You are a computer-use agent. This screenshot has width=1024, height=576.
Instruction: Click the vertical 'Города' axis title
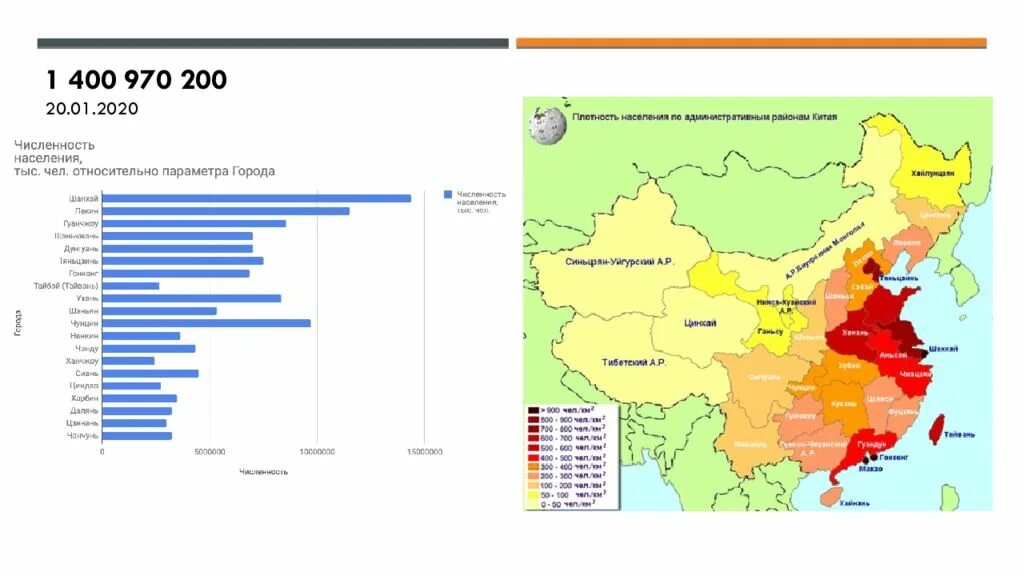pyautogui.click(x=18, y=323)
